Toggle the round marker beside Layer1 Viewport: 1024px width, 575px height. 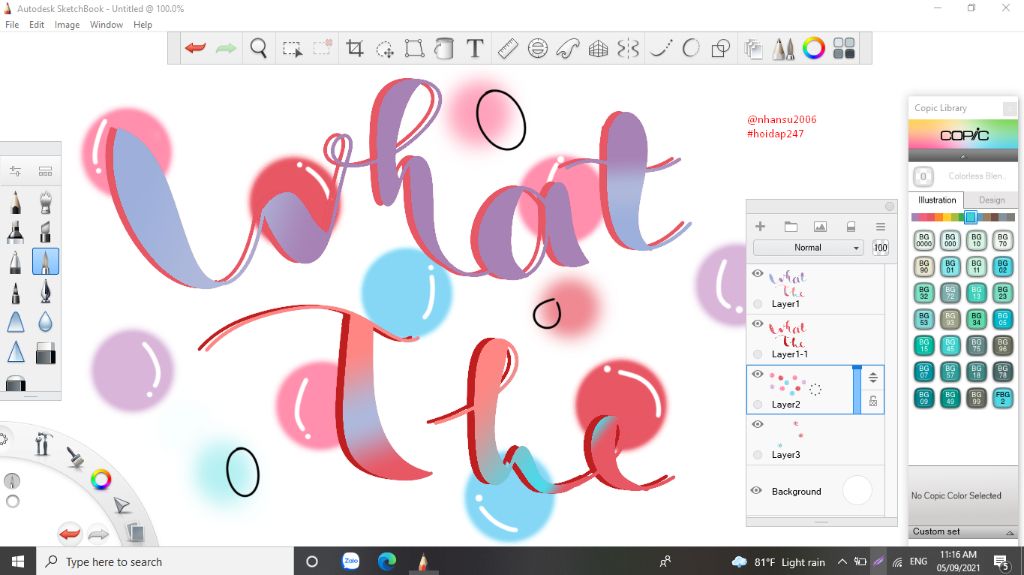pyautogui.click(x=758, y=304)
